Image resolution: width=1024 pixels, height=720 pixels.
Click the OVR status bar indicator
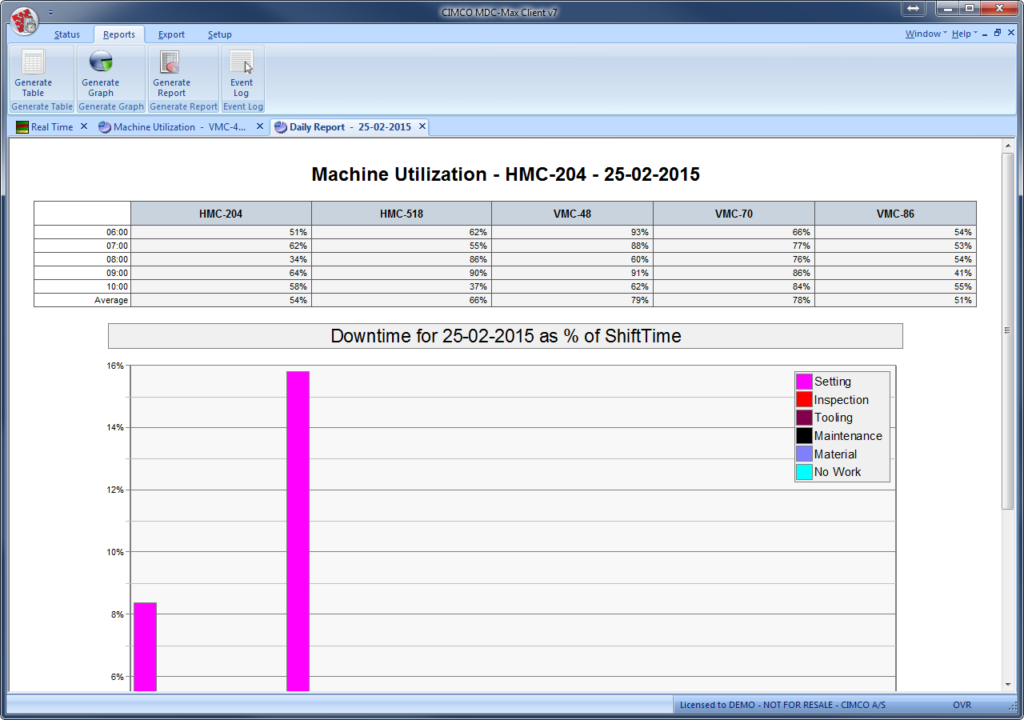tap(962, 705)
